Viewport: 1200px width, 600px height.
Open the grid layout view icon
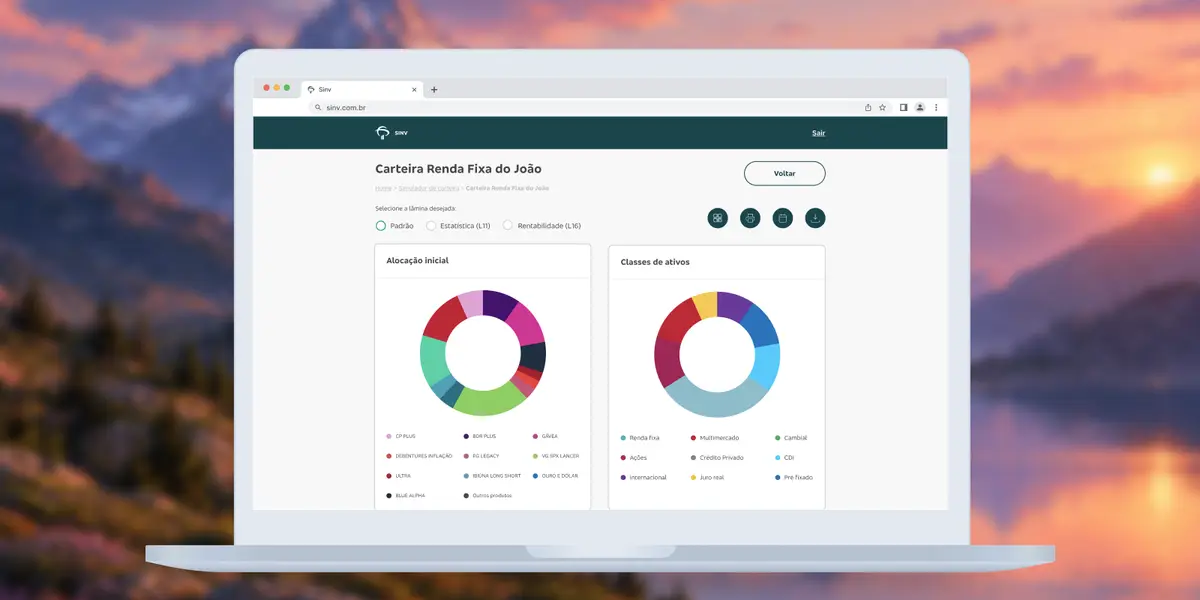(x=717, y=218)
